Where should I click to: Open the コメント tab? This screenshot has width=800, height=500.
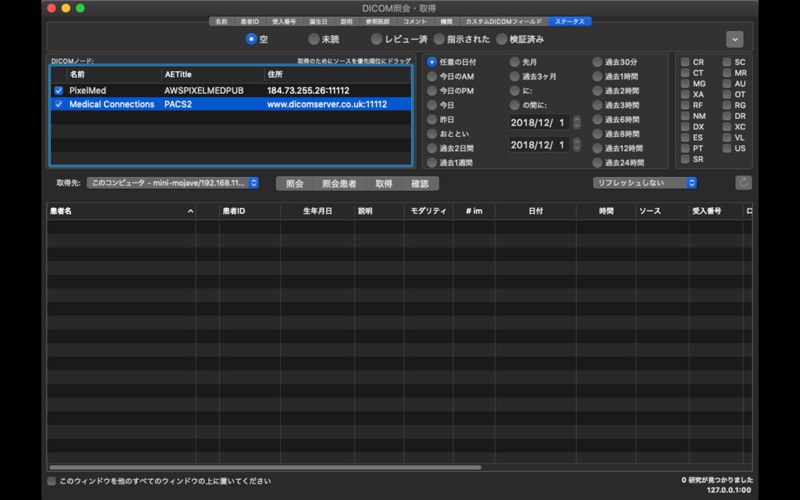tap(415, 21)
